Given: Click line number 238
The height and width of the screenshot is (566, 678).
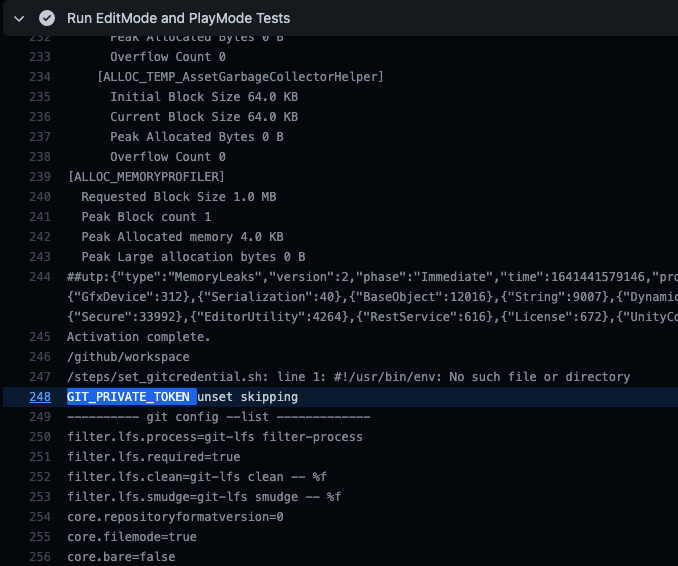Looking at the screenshot, I should coord(40,157).
